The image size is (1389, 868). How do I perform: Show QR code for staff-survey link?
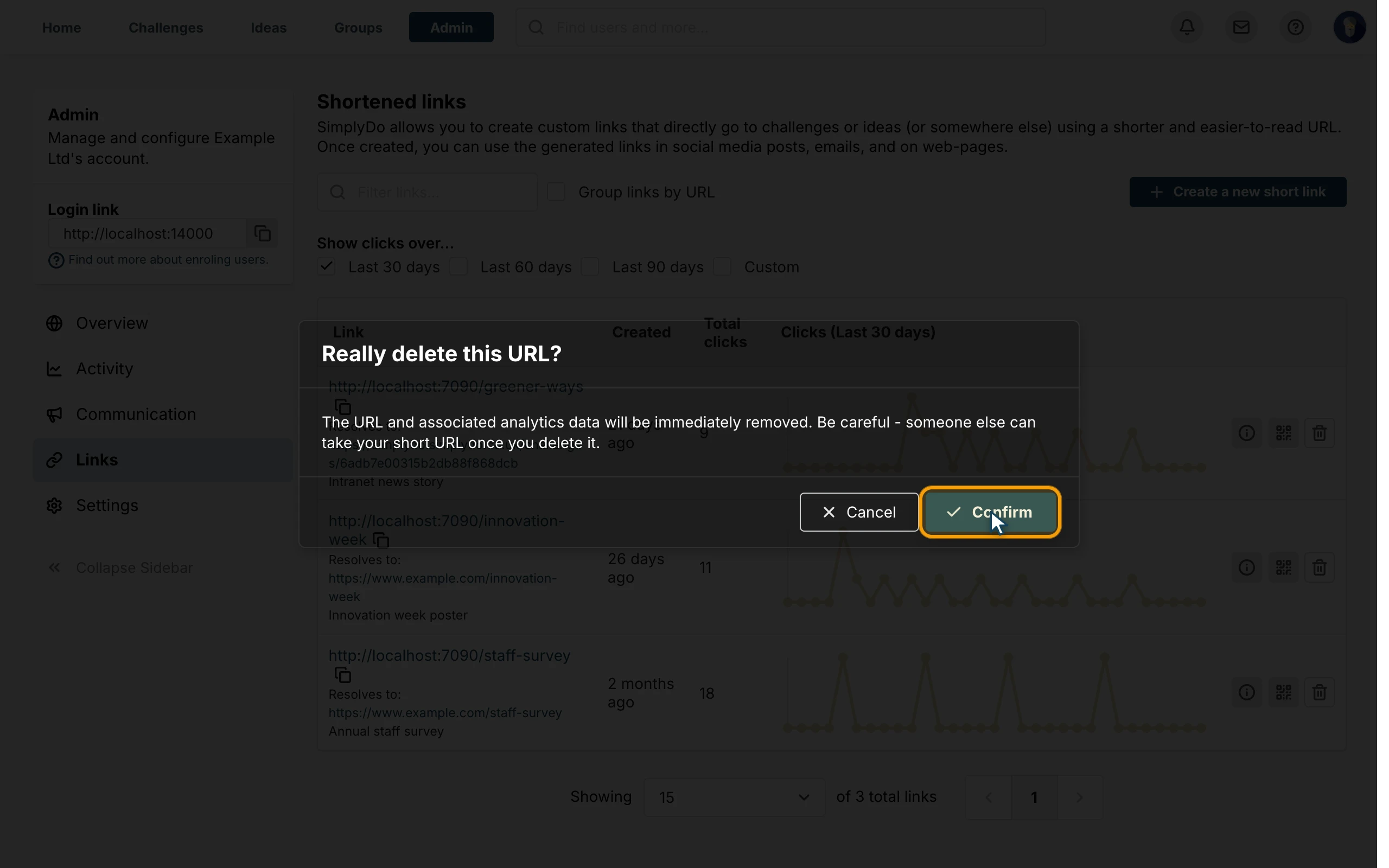click(1283, 692)
